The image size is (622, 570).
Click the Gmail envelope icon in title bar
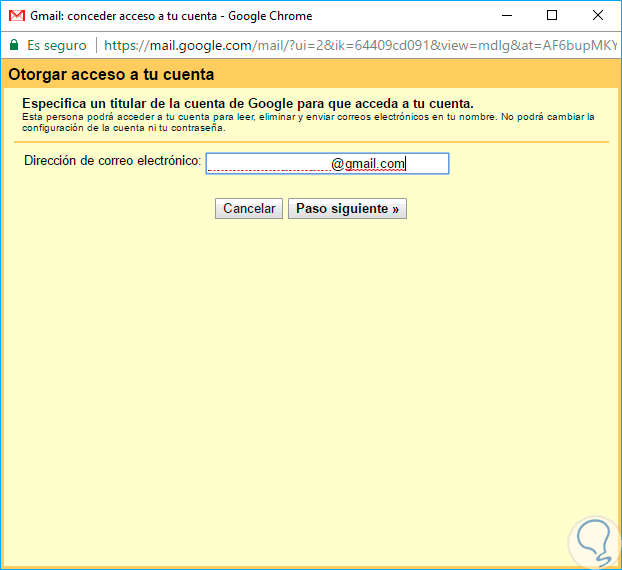(17, 15)
